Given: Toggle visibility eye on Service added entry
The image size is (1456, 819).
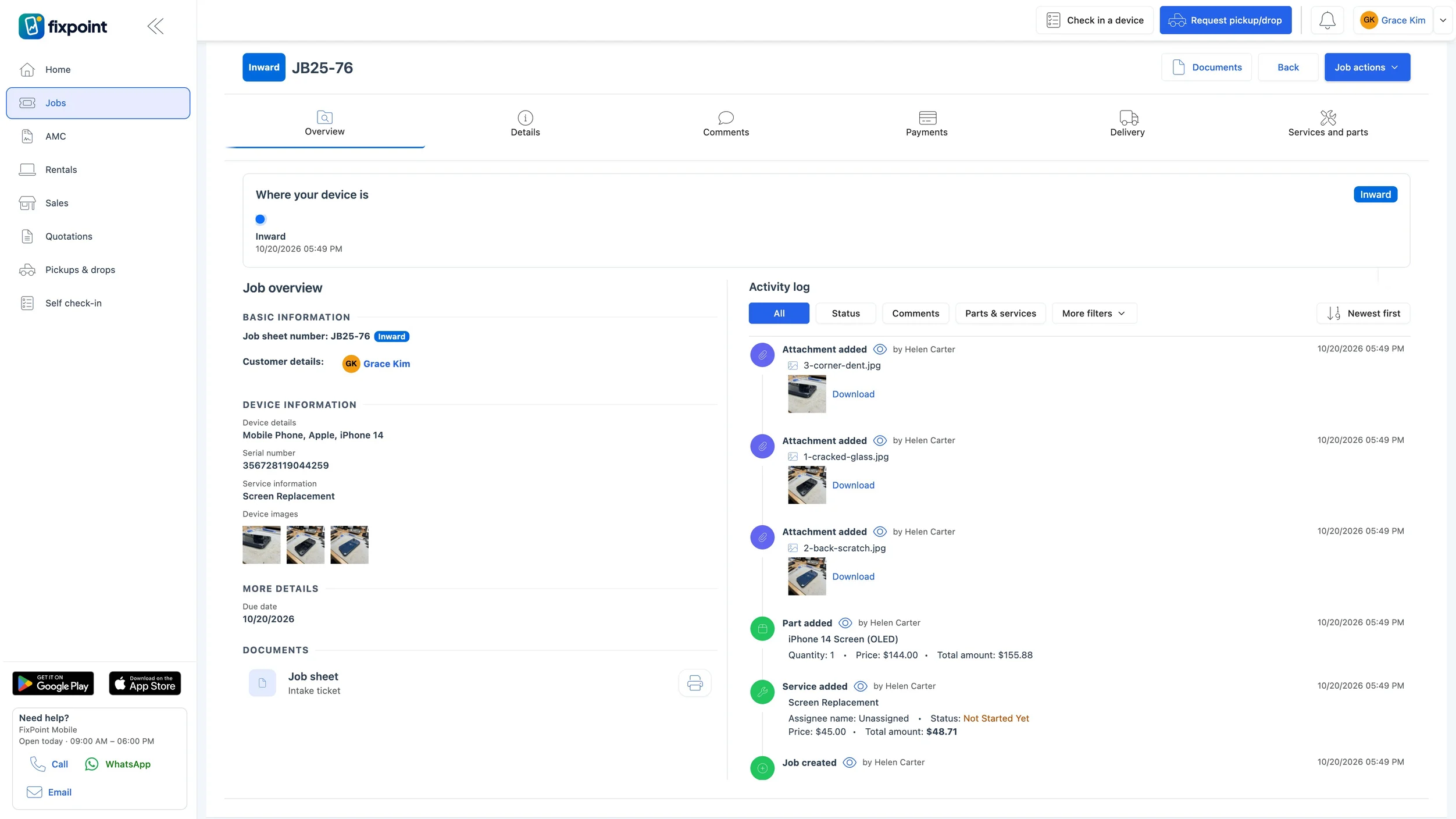Looking at the screenshot, I should pos(860,687).
